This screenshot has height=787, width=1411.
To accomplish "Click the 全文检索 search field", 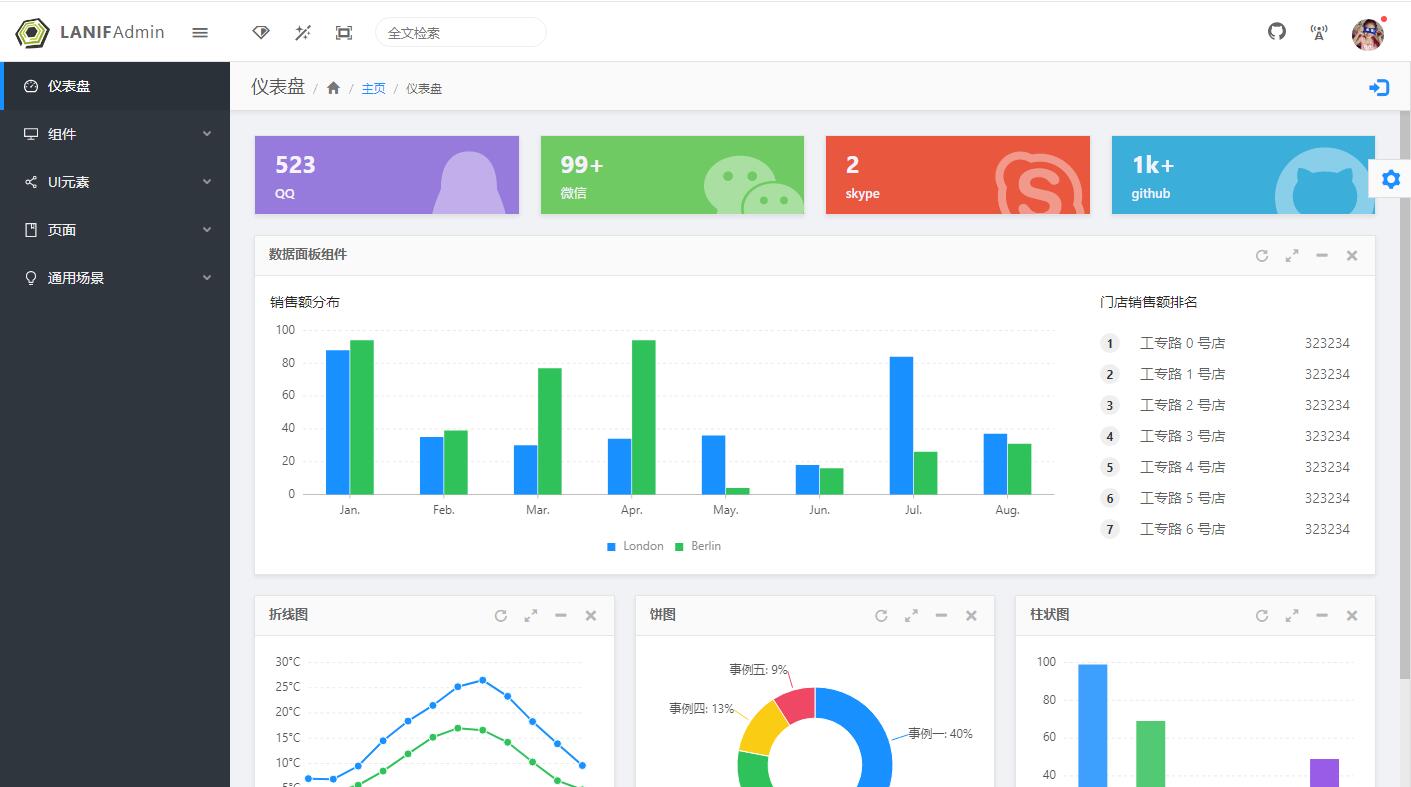I will 460,33.
